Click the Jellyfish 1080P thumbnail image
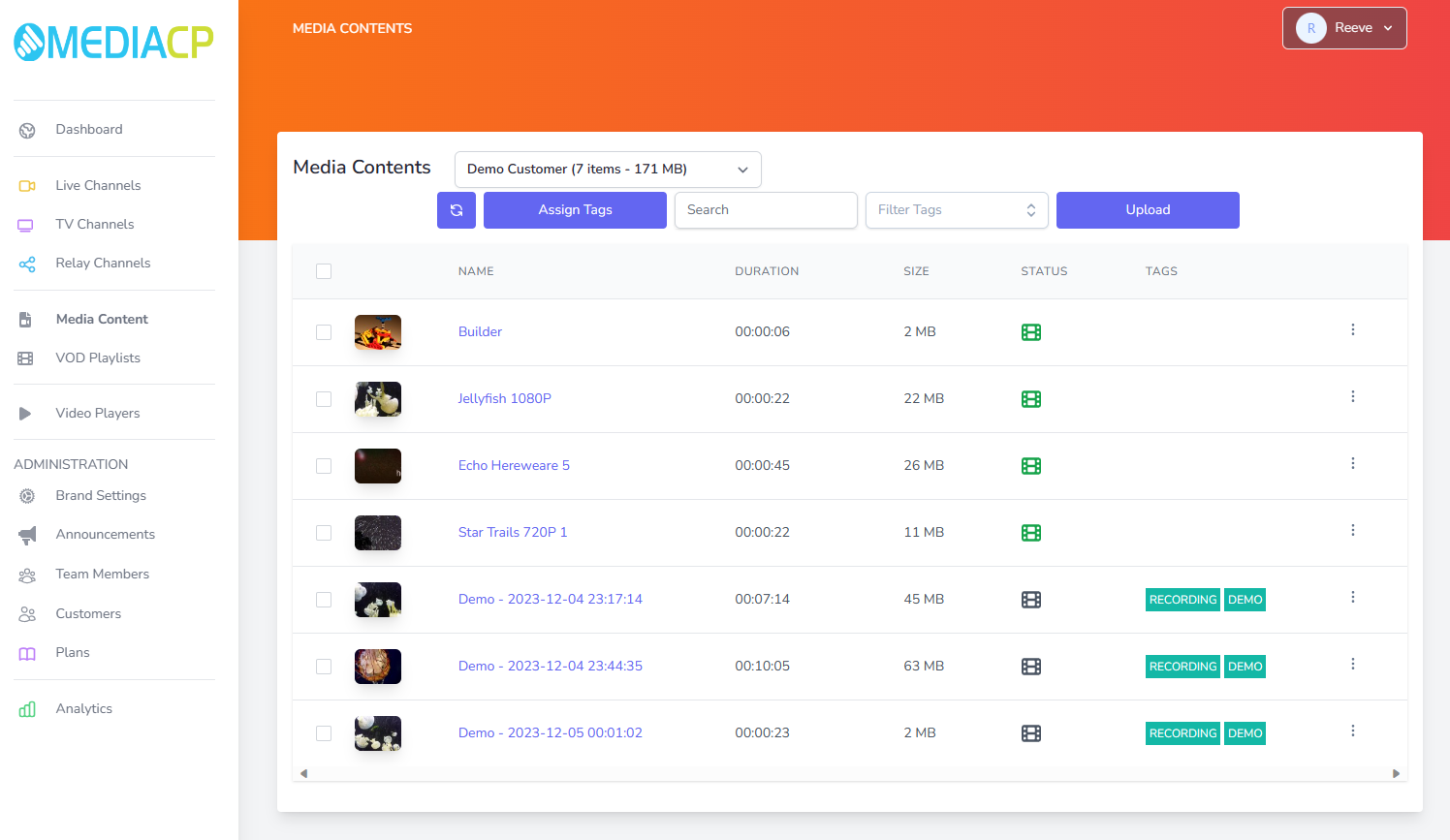This screenshot has height=840, width=1450. pyautogui.click(x=377, y=399)
